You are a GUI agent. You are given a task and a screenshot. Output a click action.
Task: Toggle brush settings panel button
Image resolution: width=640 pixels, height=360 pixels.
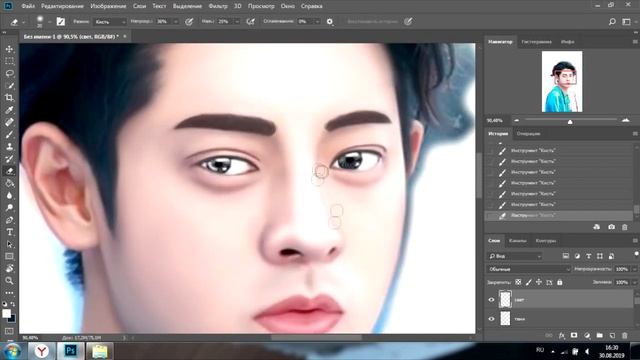pyautogui.click(x=61, y=22)
